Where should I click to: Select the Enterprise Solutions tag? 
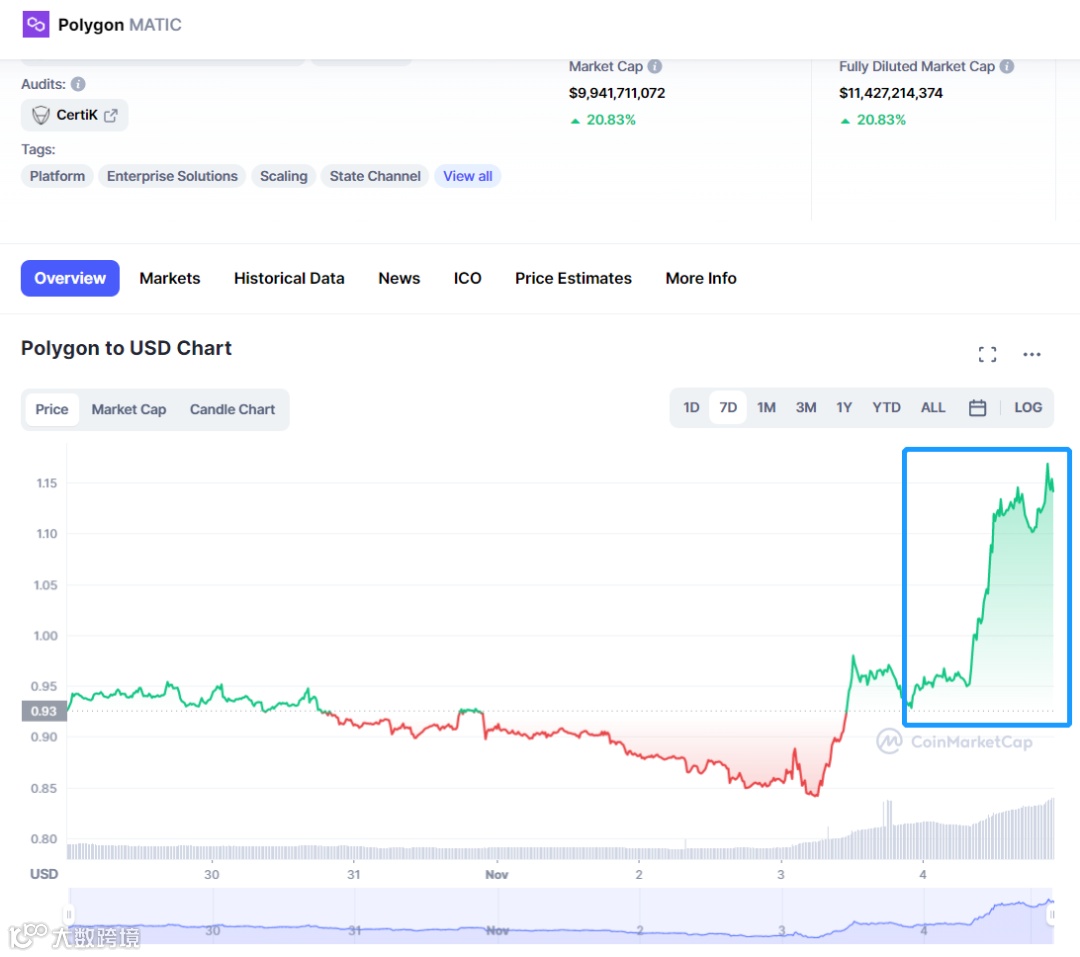(x=172, y=176)
